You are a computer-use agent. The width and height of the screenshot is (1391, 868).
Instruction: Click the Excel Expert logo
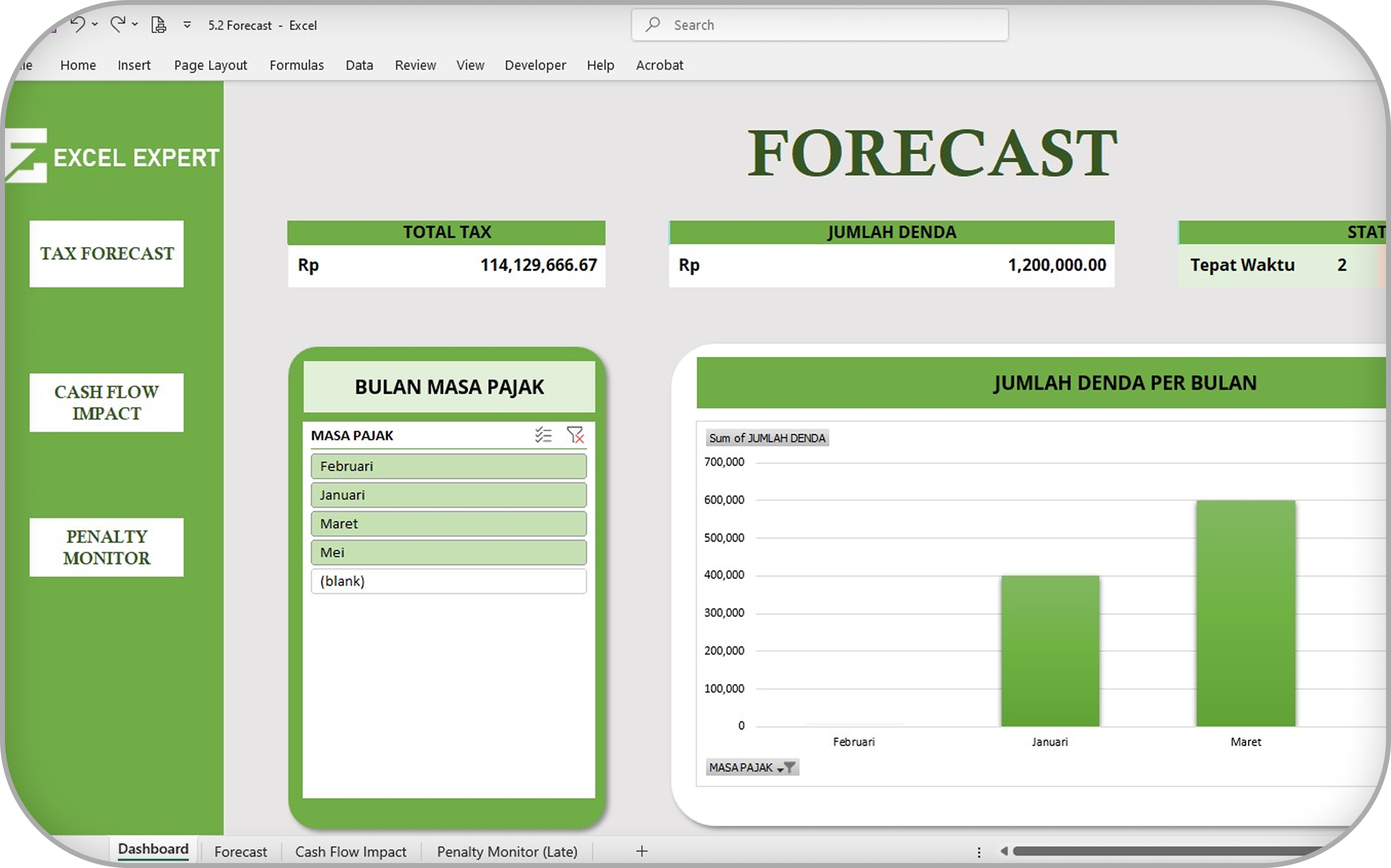pyautogui.click(x=113, y=156)
